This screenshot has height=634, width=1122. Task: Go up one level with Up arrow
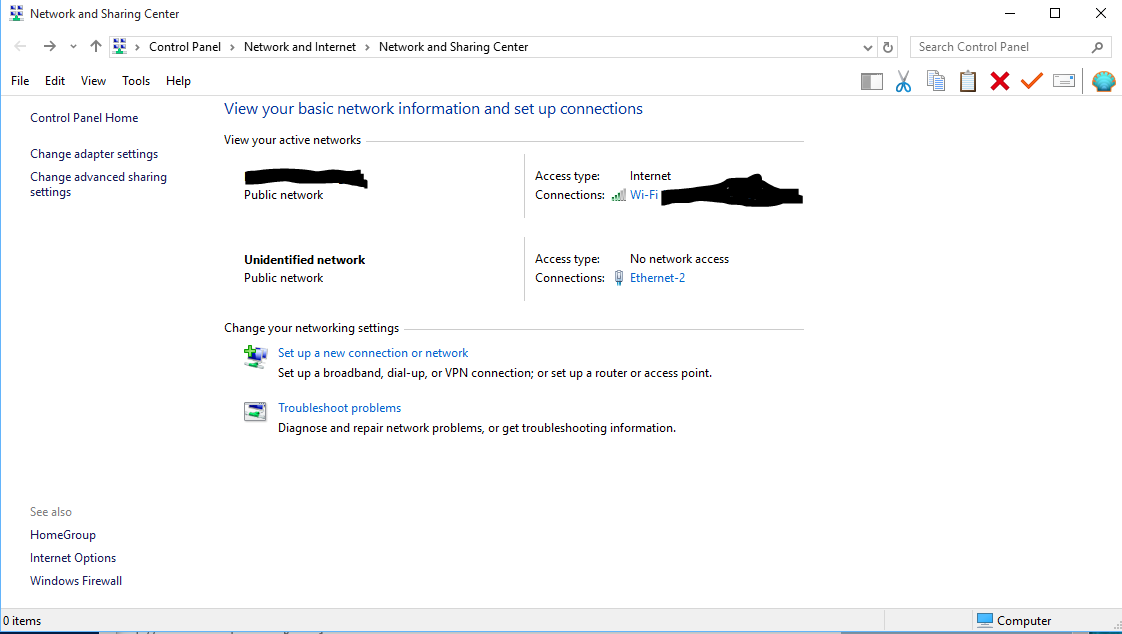[x=96, y=47]
